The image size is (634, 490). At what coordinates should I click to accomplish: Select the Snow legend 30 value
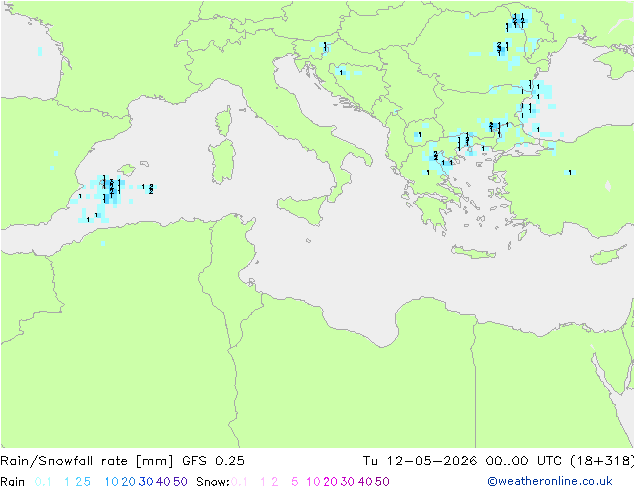point(348,482)
